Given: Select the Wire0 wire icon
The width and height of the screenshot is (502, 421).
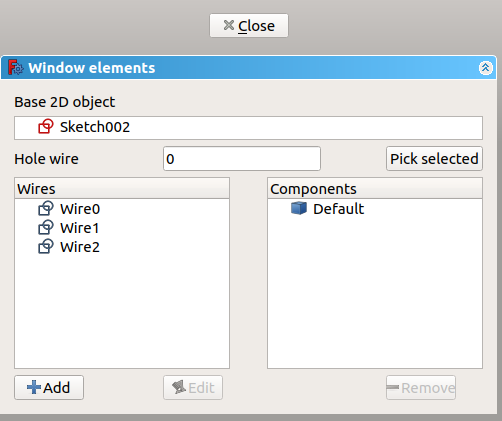Looking at the screenshot, I should click(x=45, y=209).
